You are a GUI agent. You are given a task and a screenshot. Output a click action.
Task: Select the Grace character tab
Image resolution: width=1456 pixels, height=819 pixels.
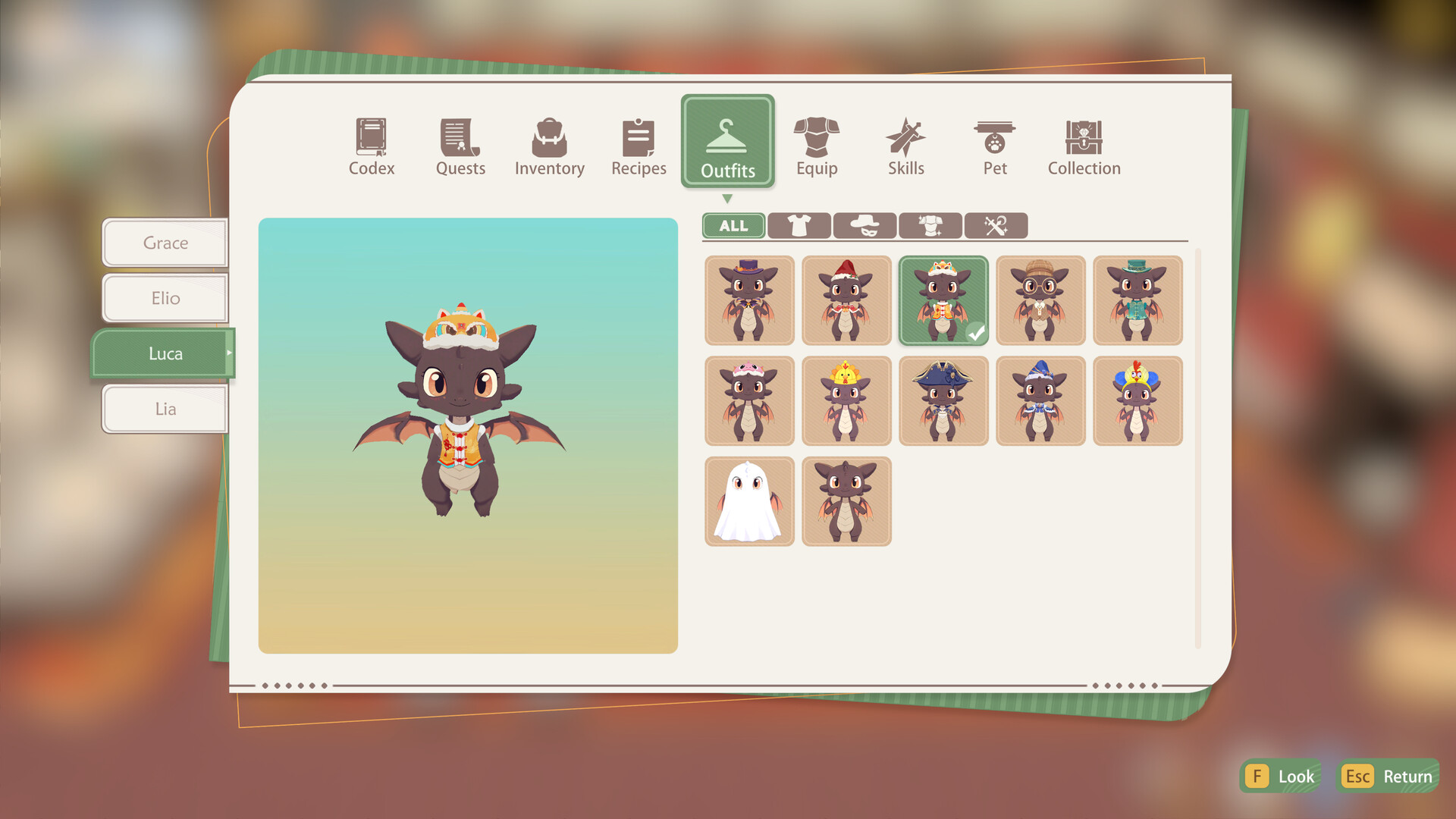[x=164, y=243]
